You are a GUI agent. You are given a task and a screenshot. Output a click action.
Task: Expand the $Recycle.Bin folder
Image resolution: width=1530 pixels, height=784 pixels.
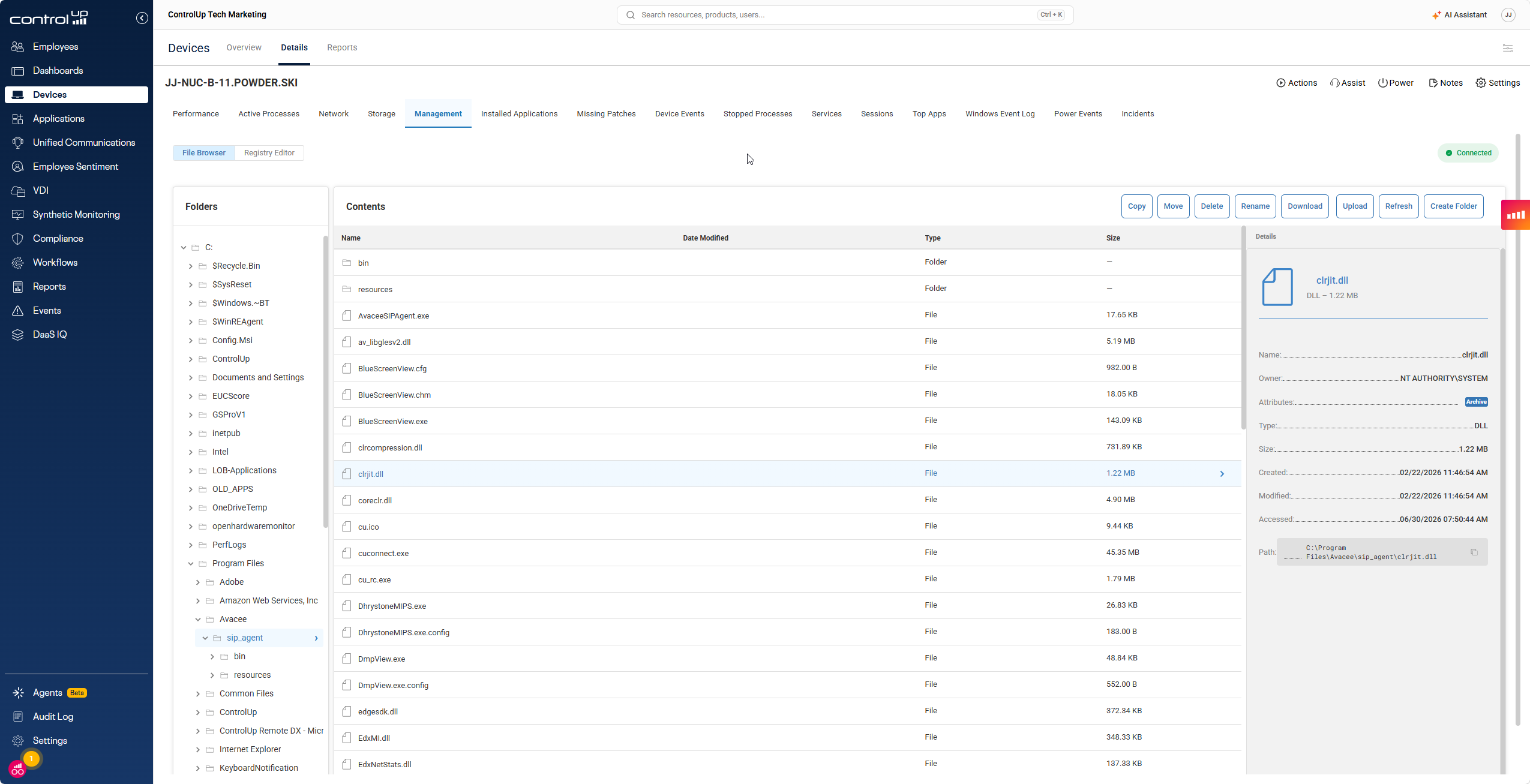[191, 266]
